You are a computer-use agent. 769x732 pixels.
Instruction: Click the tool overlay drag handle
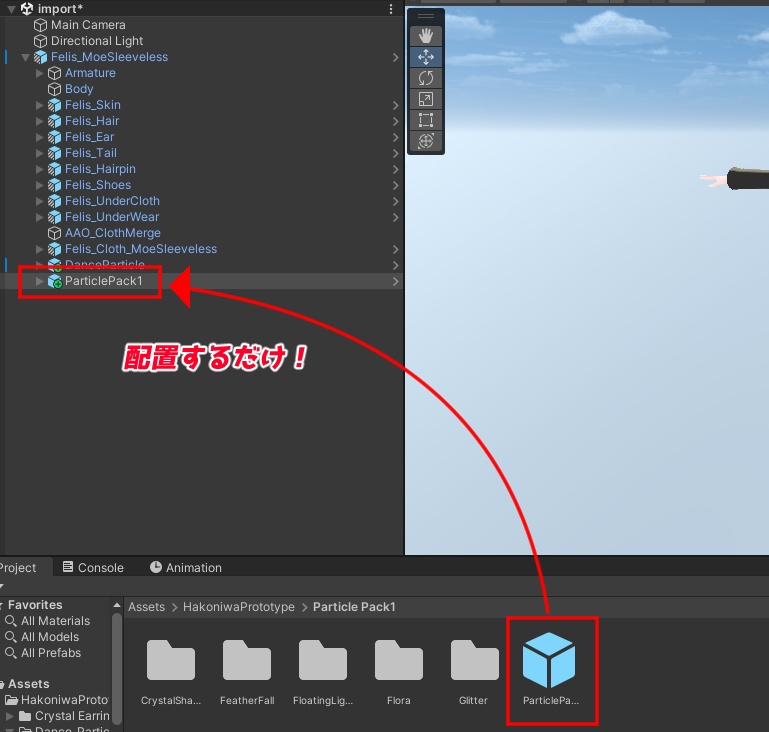(x=426, y=16)
